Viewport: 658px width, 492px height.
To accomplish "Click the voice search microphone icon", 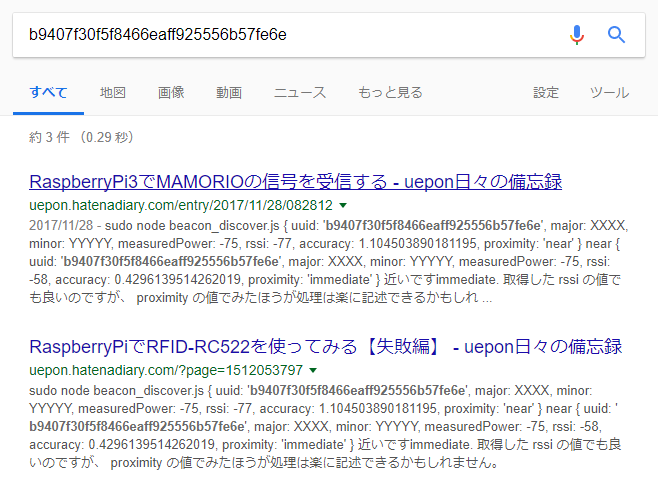I will (x=577, y=35).
